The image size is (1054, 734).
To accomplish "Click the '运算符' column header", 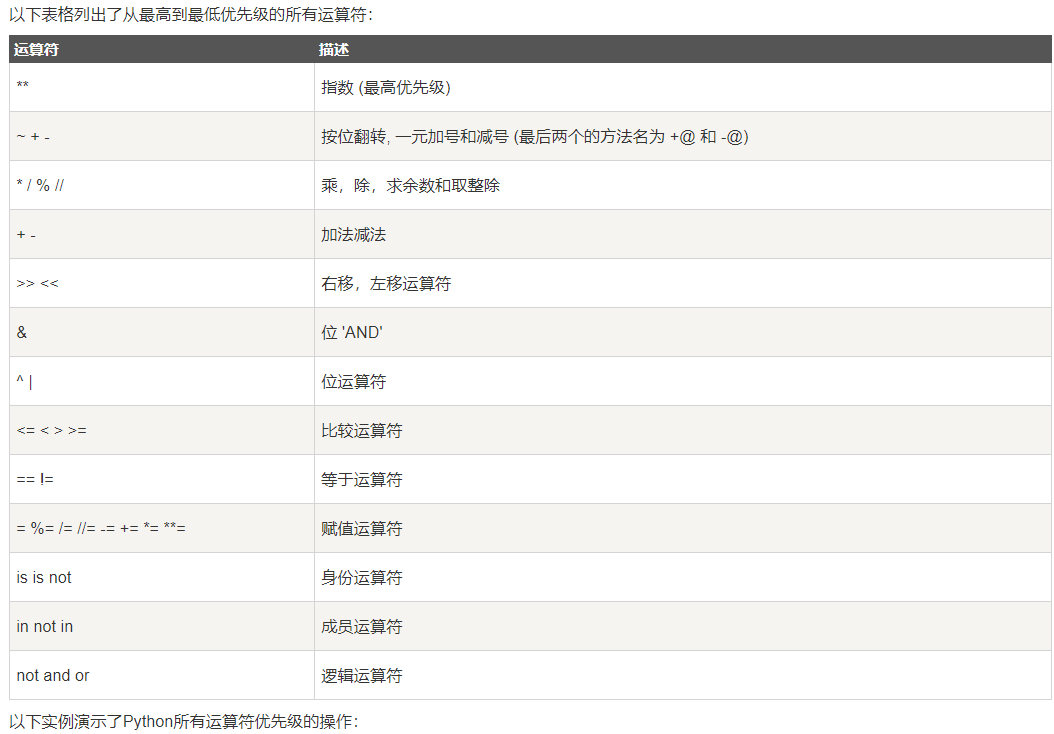I will pyautogui.click(x=162, y=49).
